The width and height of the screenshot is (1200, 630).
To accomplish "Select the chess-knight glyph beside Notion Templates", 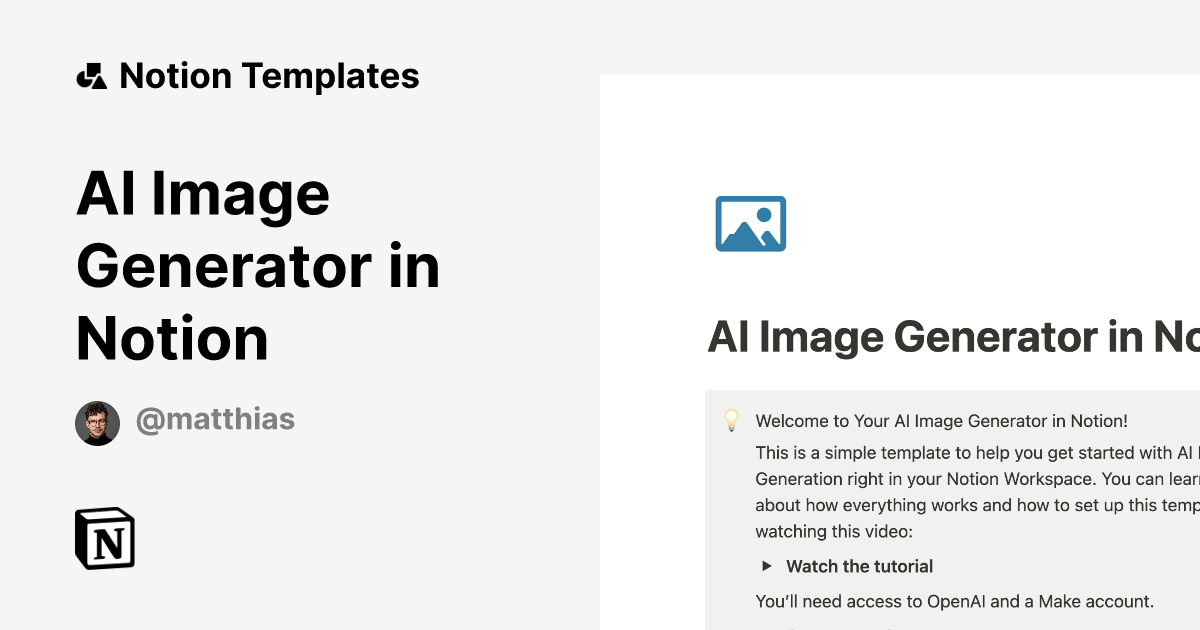I will pos(92,75).
